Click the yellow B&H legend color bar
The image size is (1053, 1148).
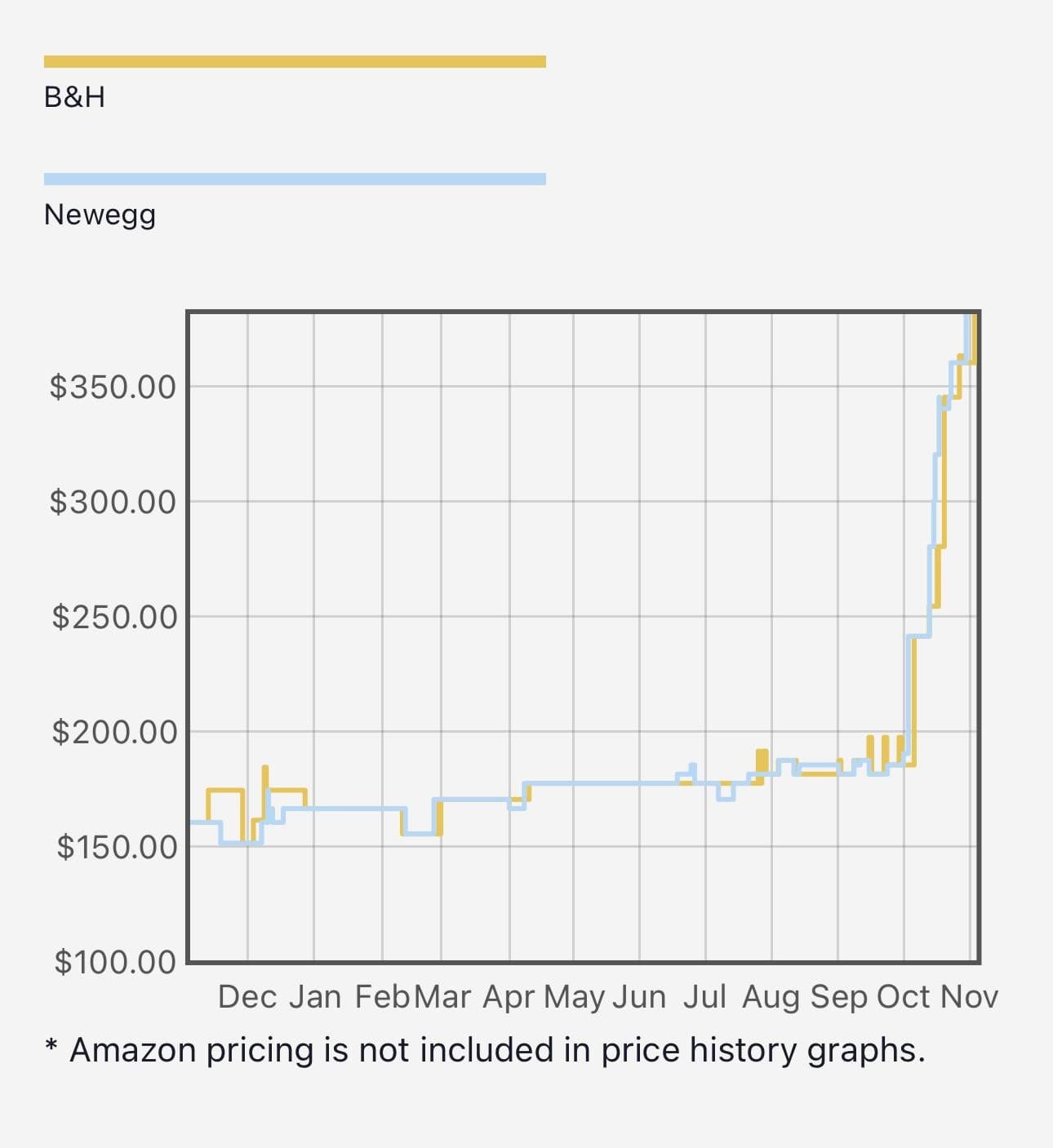tap(295, 62)
